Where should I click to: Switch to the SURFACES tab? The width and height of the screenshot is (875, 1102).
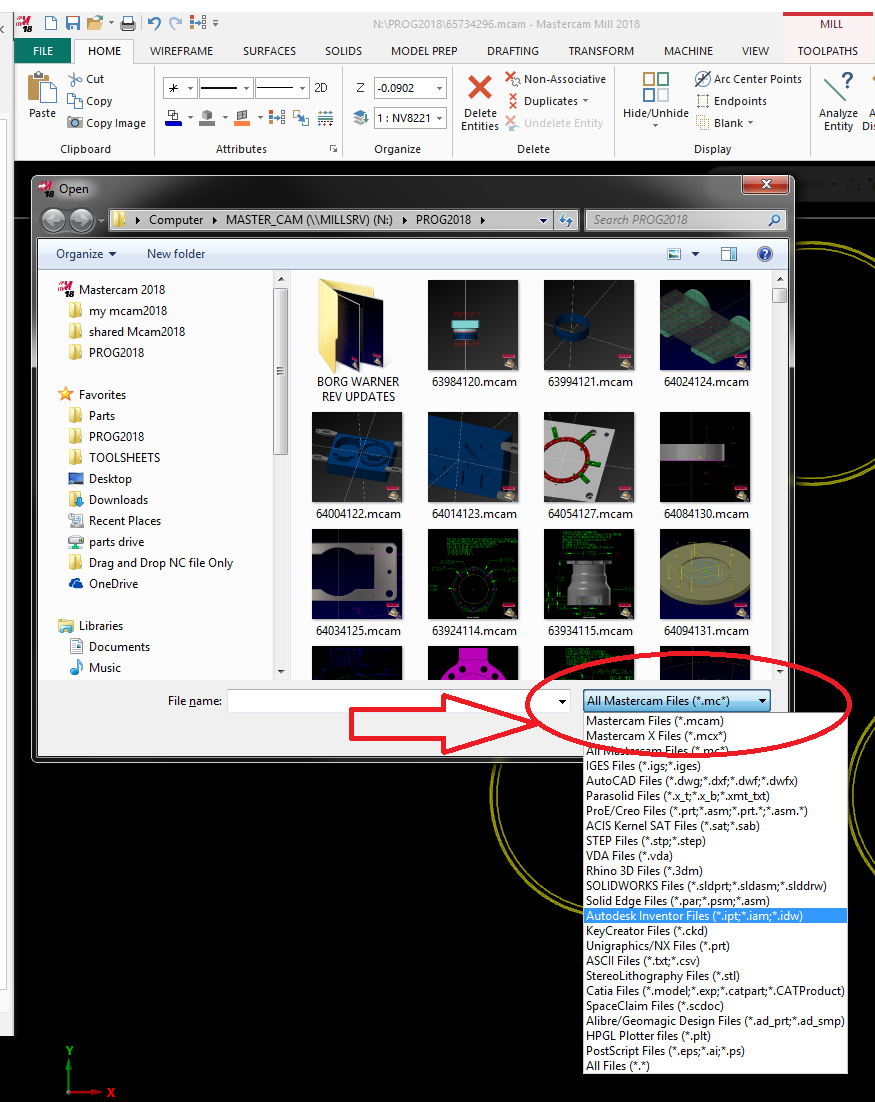click(269, 51)
